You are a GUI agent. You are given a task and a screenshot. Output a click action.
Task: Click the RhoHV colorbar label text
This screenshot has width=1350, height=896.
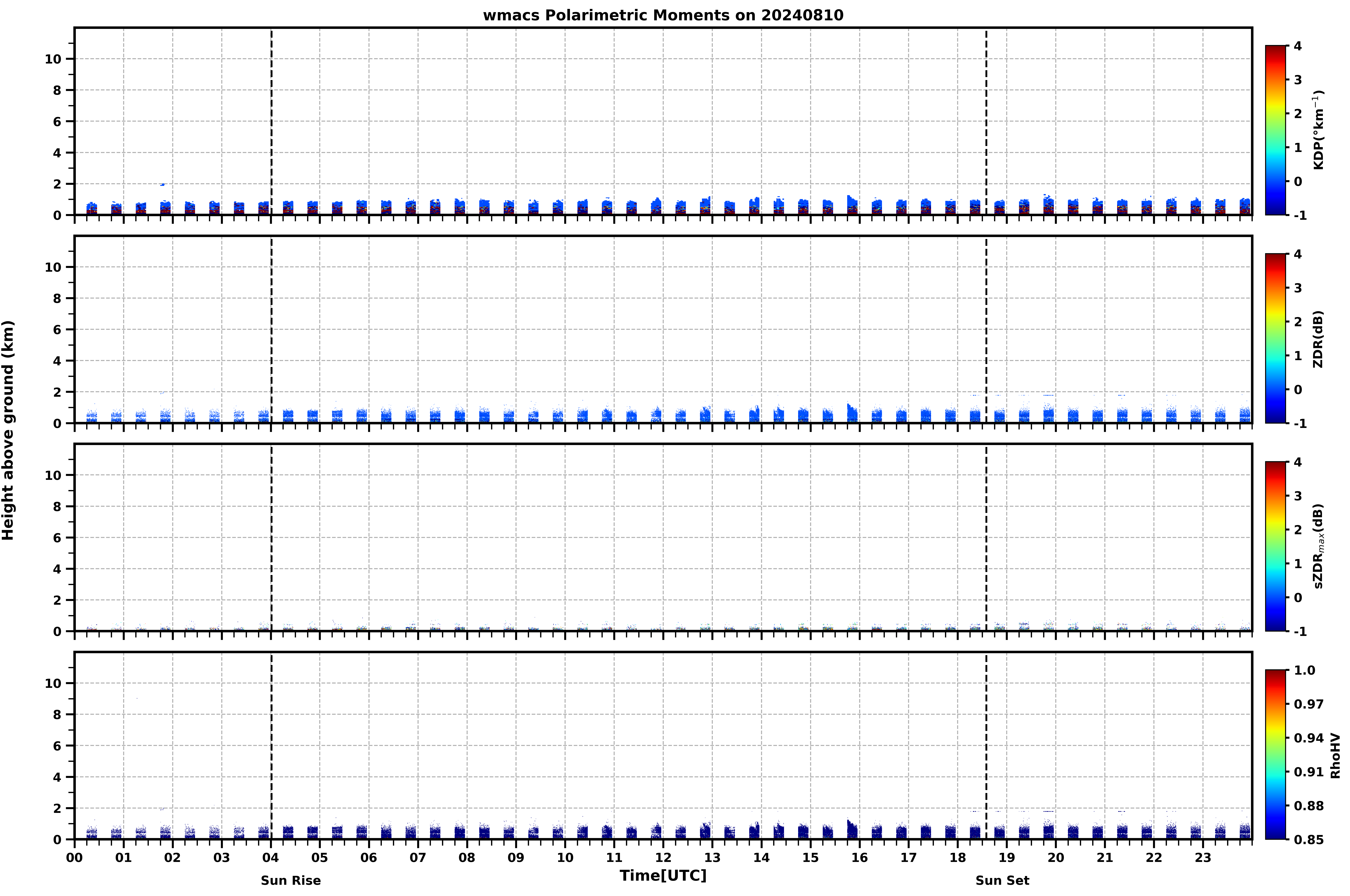coord(1335,755)
